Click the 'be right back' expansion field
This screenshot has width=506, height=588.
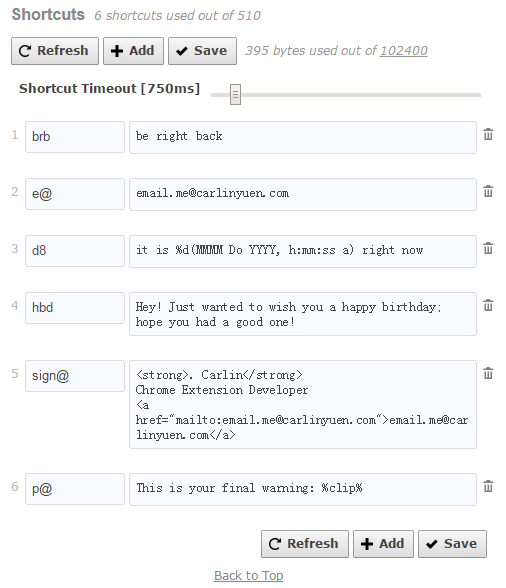303,137
